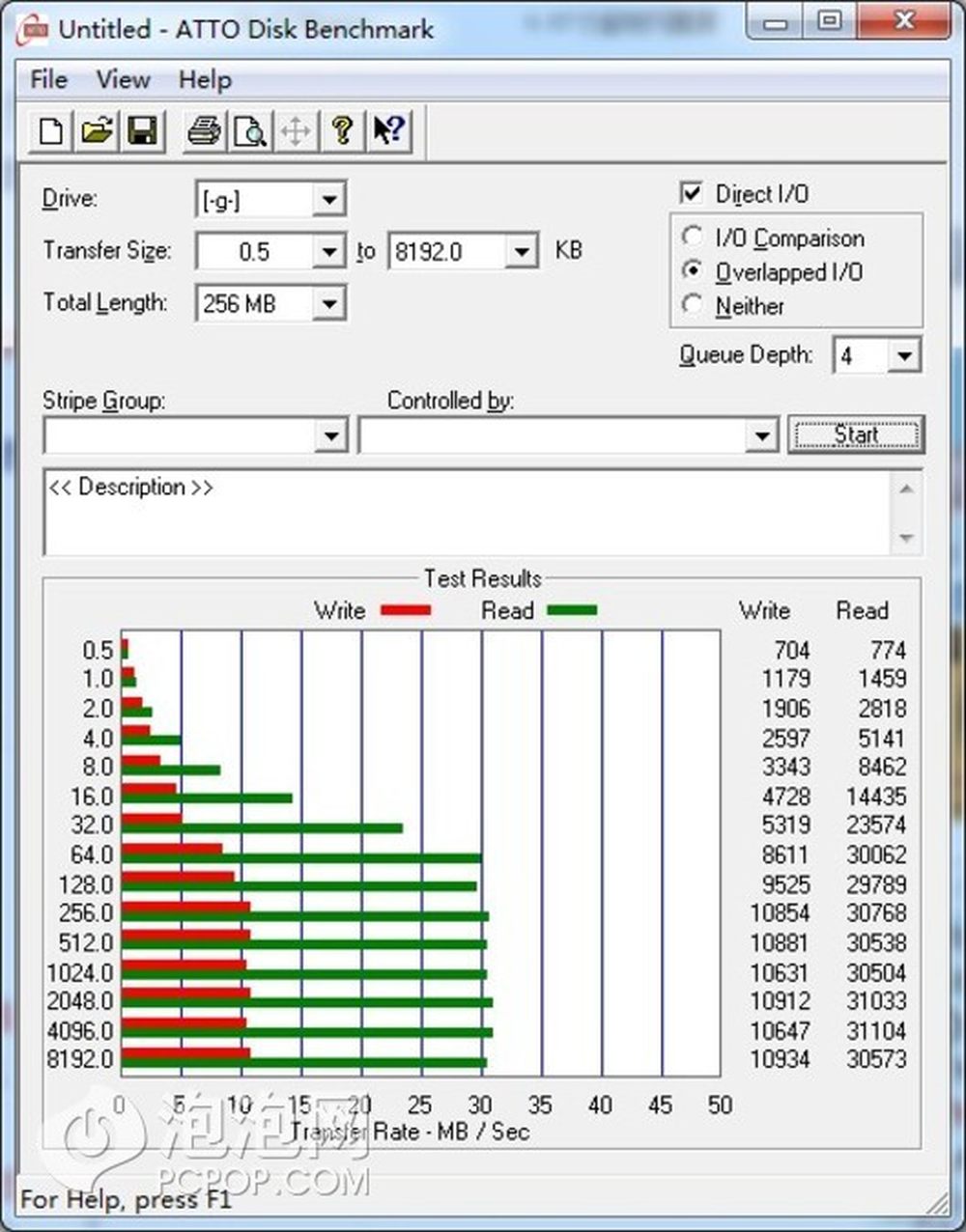Click the write value 8611

click(785, 854)
